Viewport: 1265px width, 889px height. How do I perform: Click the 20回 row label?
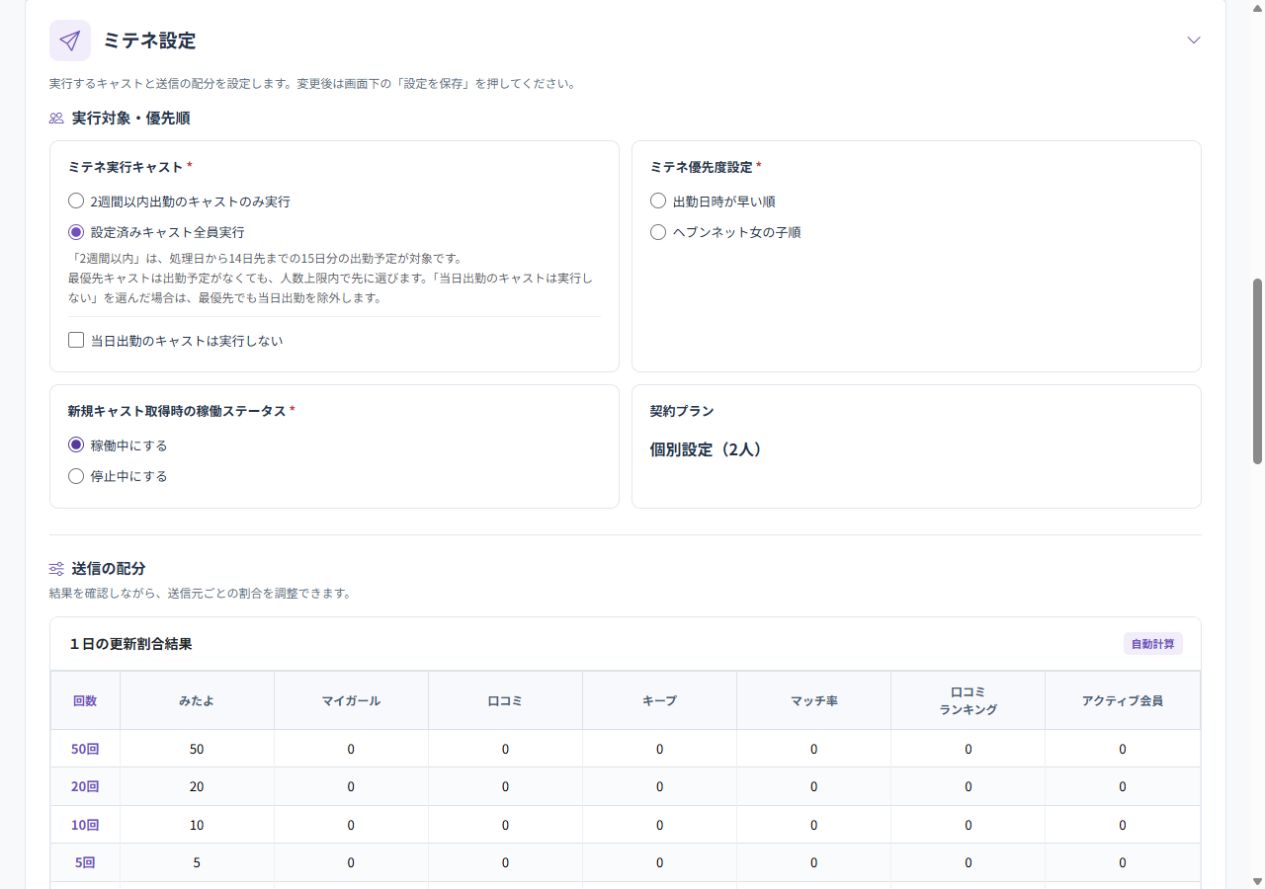tap(85, 787)
